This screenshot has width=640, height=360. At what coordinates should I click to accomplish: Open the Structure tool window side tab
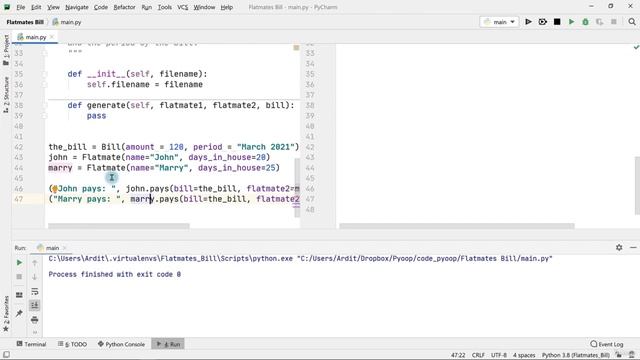6,95
